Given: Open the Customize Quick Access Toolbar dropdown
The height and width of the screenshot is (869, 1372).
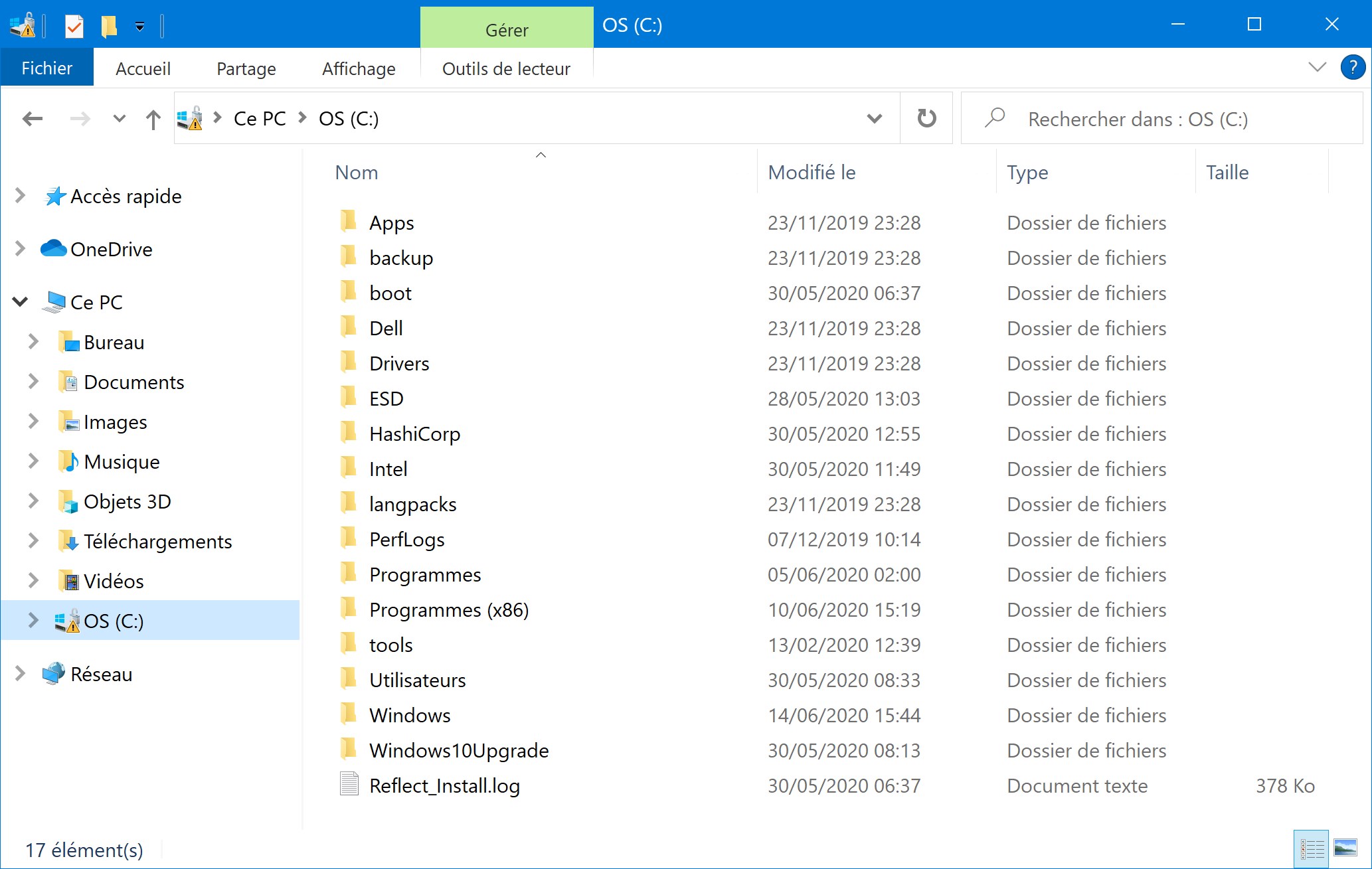Looking at the screenshot, I should (139, 27).
